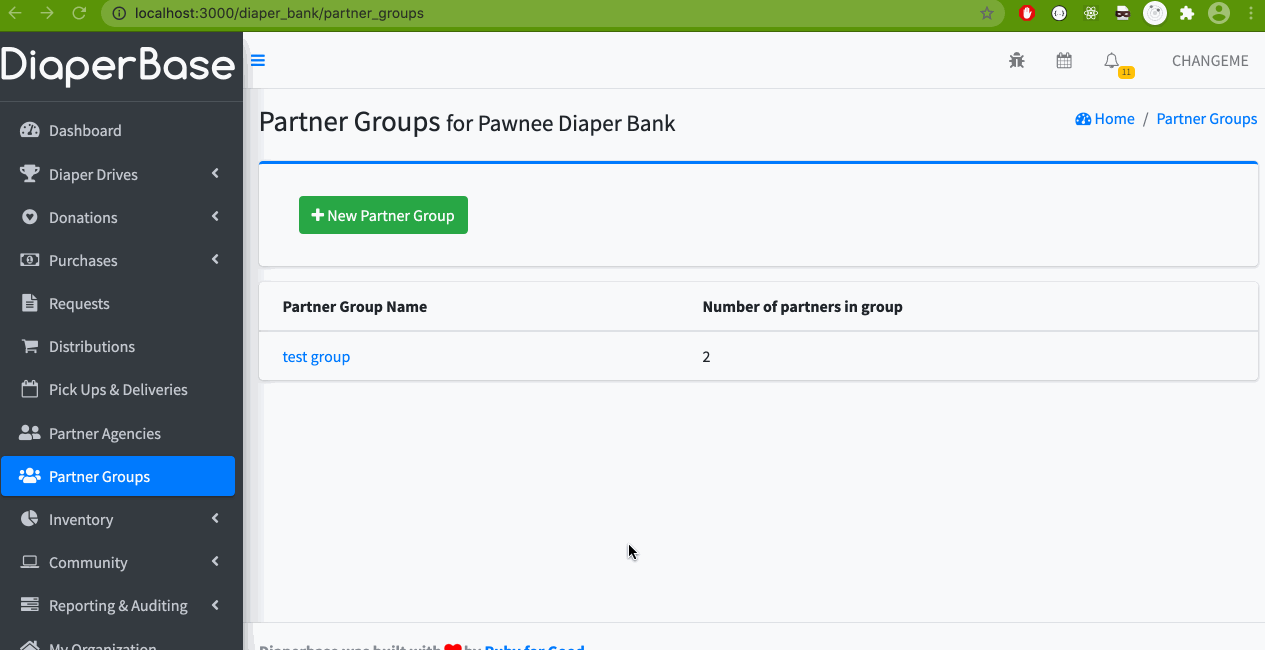
Task: Click the React DevTools extension icon
Action: [1091, 13]
